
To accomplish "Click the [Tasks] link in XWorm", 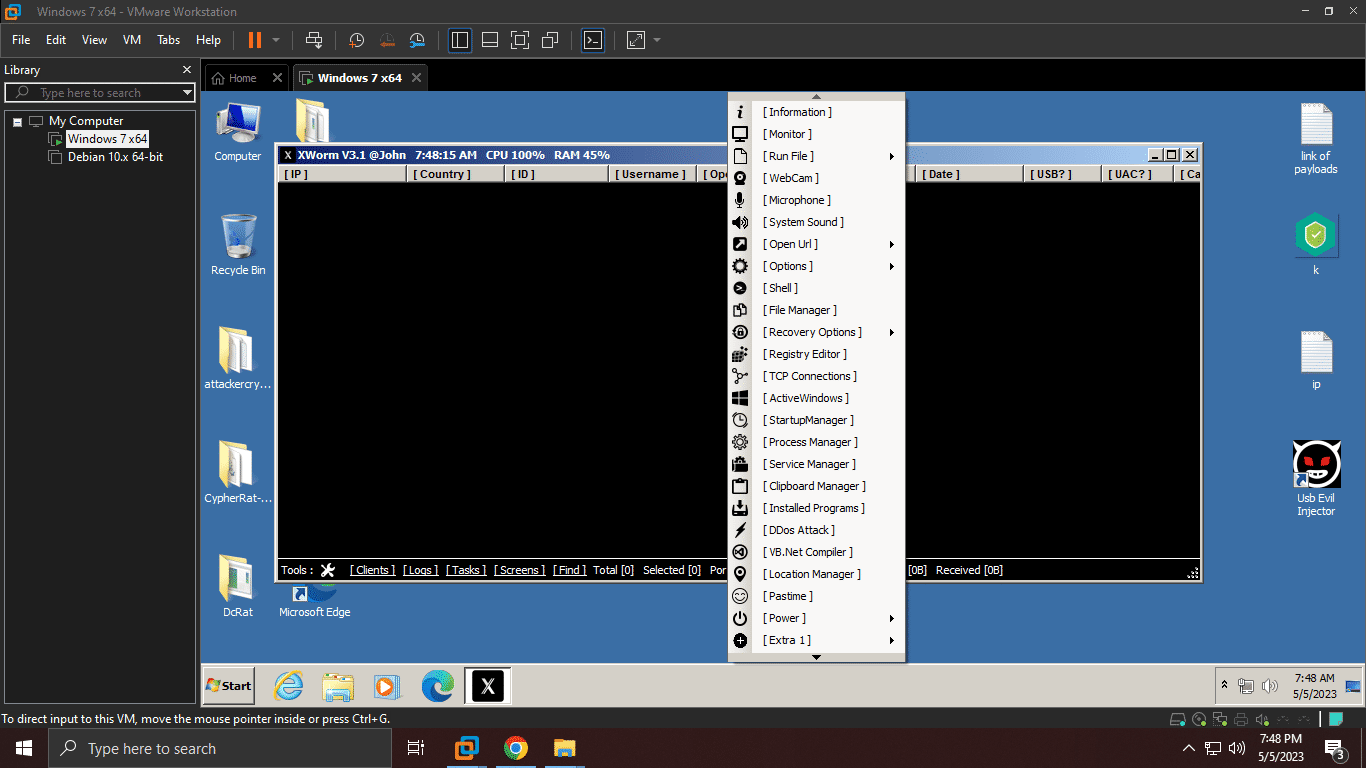I will [466, 570].
